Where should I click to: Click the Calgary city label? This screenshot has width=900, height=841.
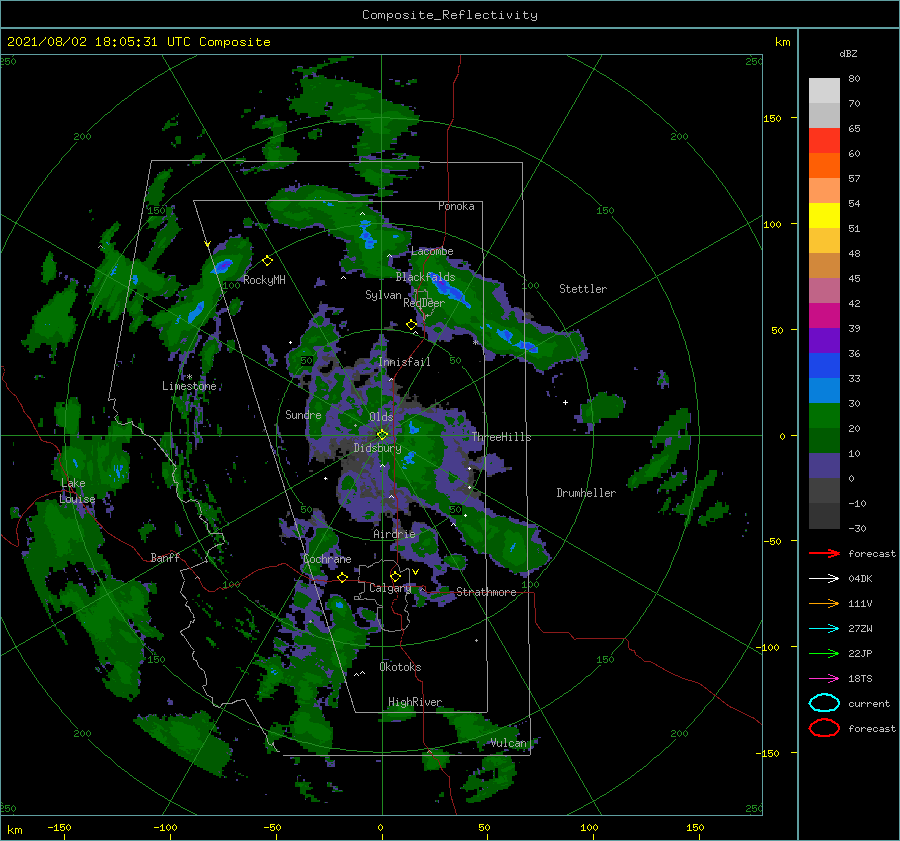tap(390, 588)
